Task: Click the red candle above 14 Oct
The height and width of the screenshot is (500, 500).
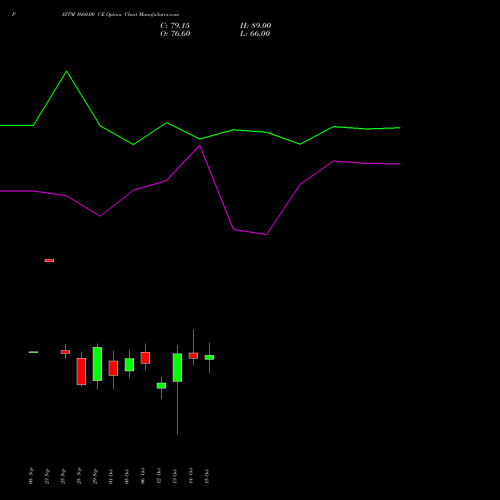Action: point(193,356)
